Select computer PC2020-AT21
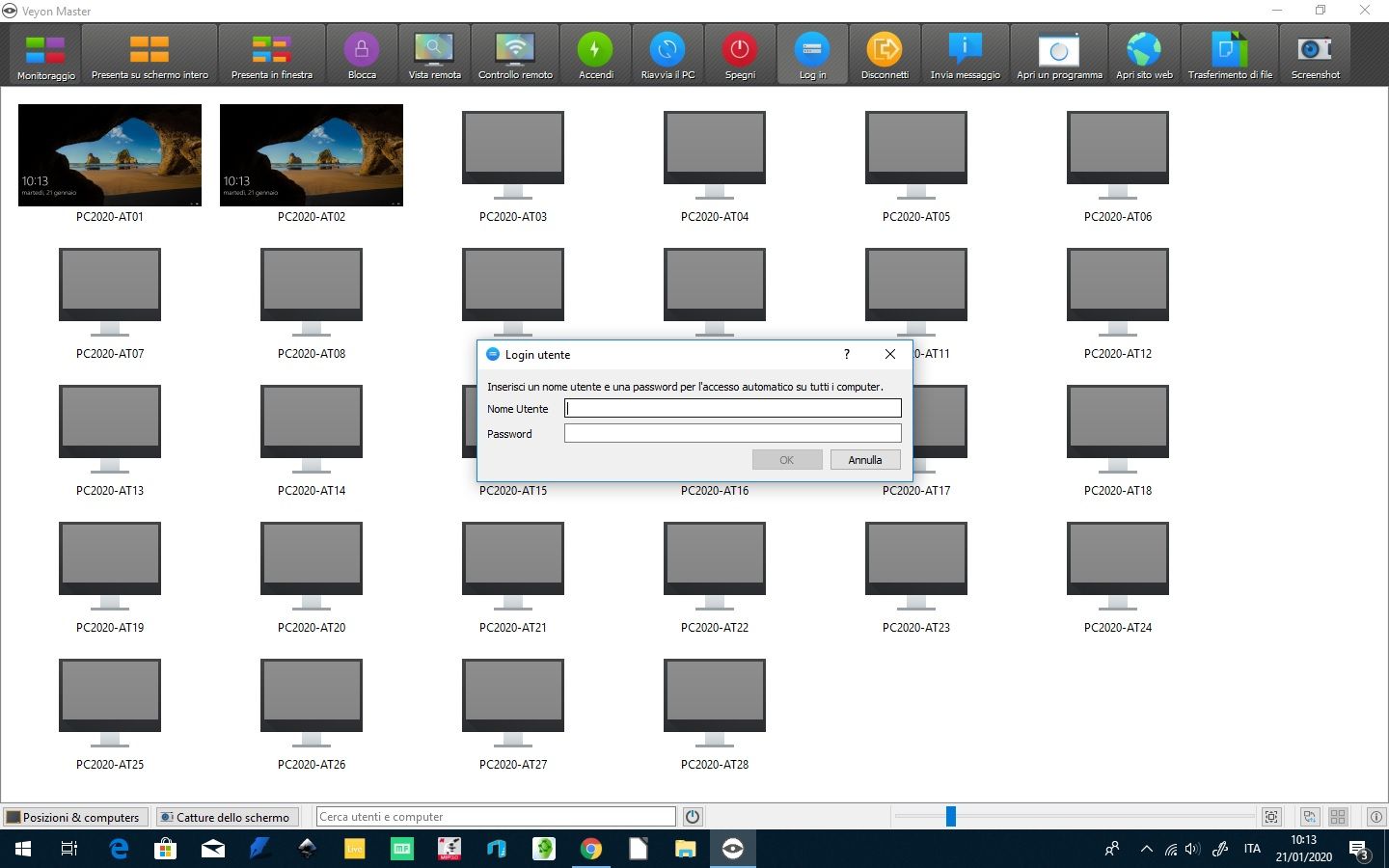The height and width of the screenshot is (868, 1389). point(513,576)
